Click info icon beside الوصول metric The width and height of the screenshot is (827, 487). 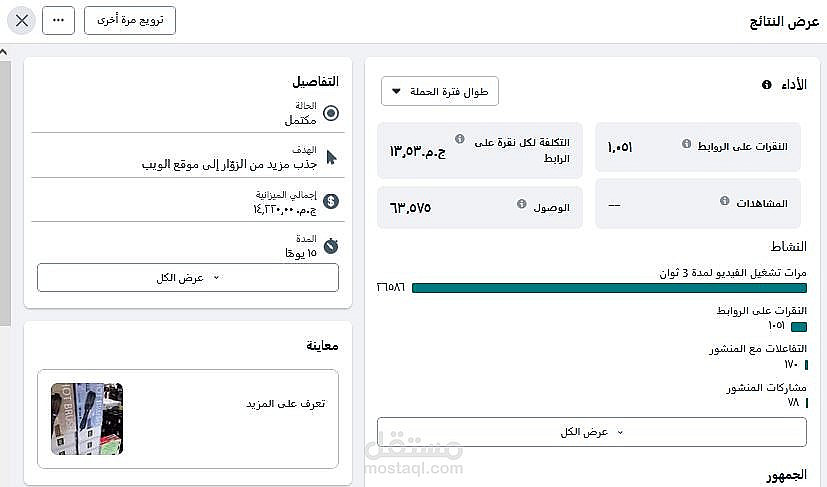coord(522,204)
